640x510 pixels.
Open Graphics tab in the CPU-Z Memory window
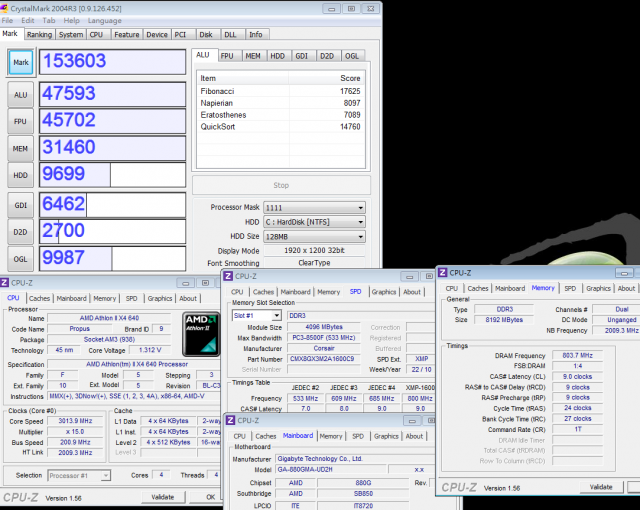(x=598, y=288)
